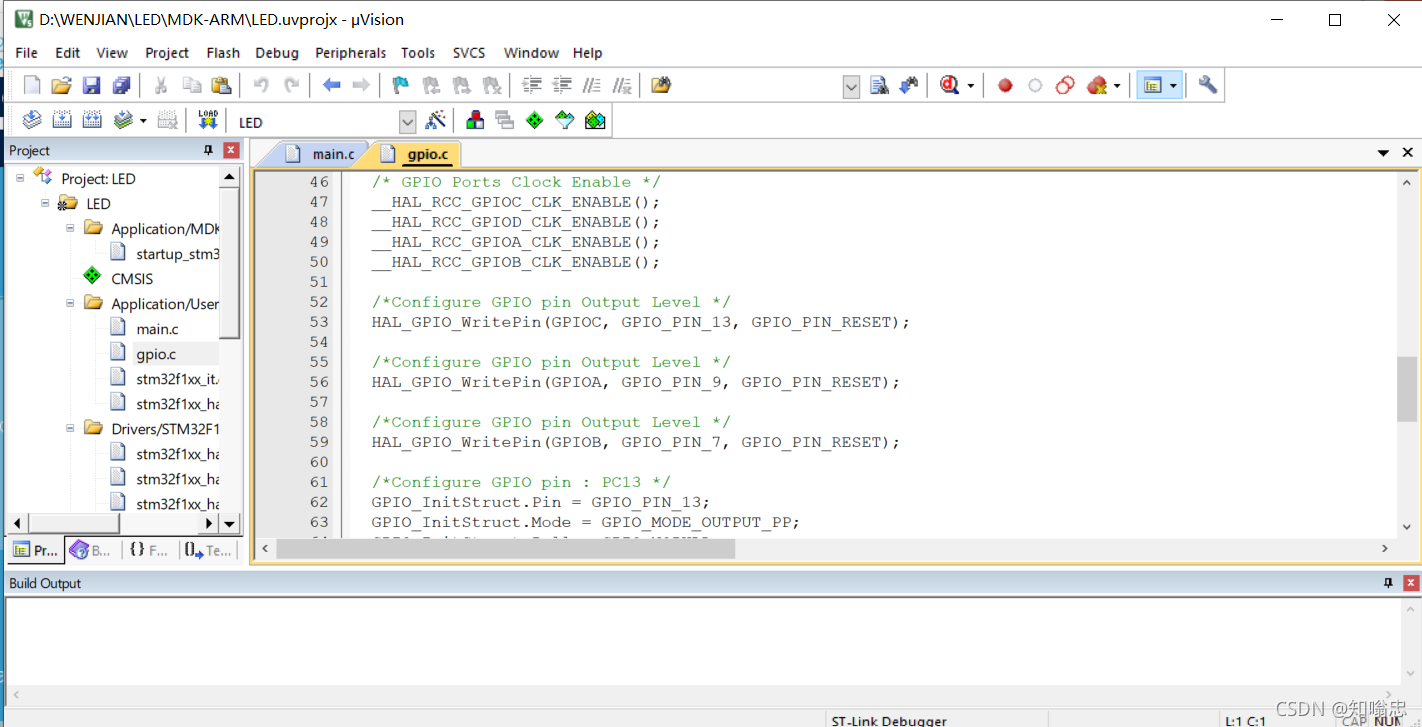Click the Paste clipboard icon
Viewport: 1422px width, 727px height.
click(221, 85)
